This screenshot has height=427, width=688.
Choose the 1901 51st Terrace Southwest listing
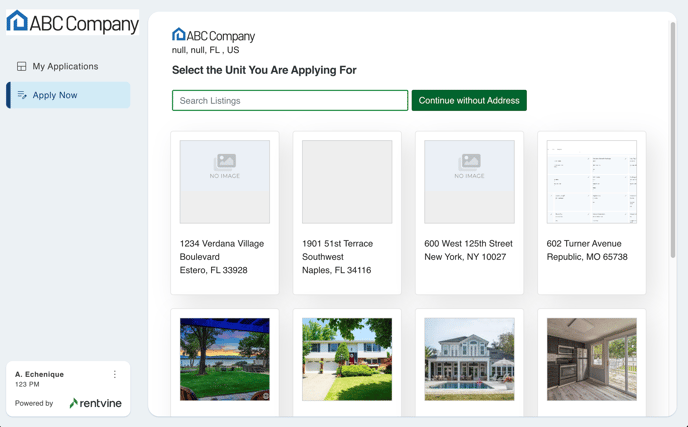[347, 212]
